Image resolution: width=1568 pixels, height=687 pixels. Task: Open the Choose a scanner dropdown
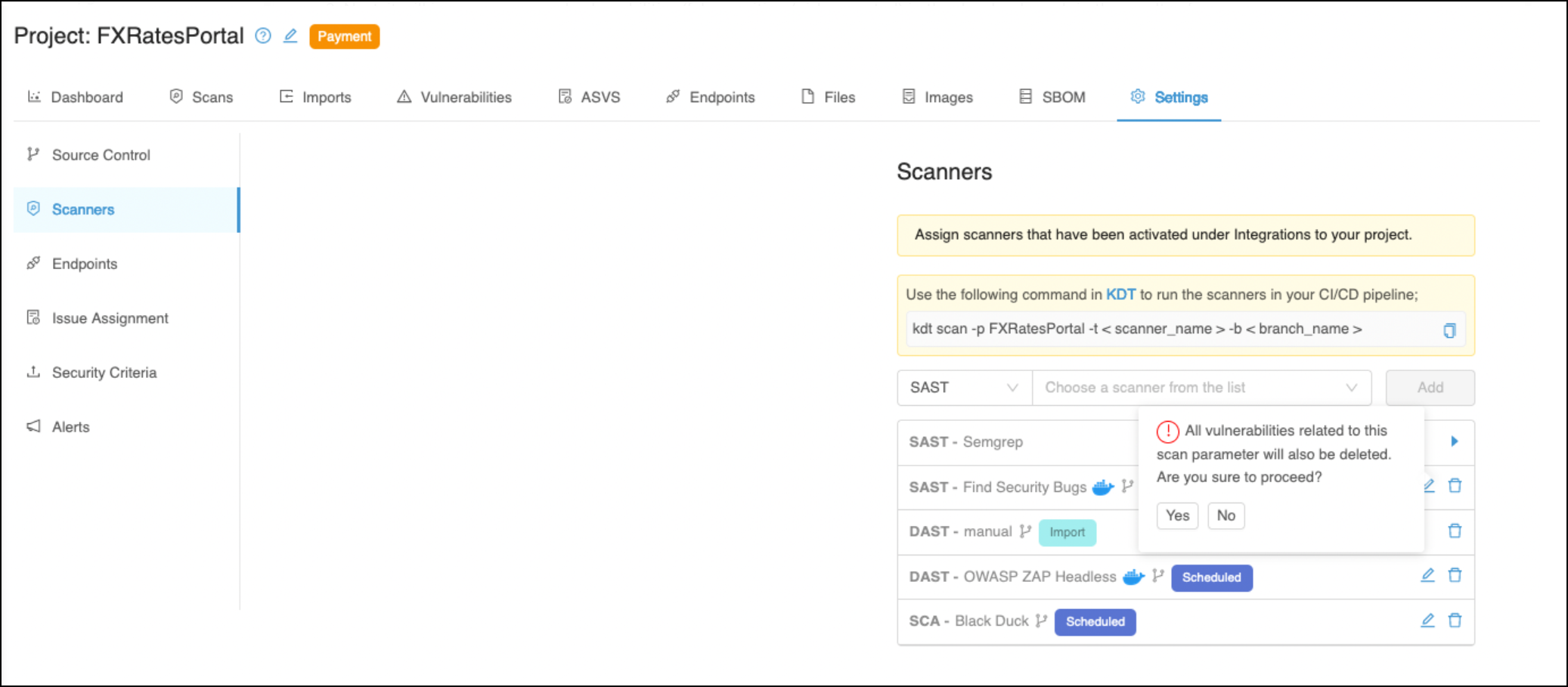pos(1201,388)
